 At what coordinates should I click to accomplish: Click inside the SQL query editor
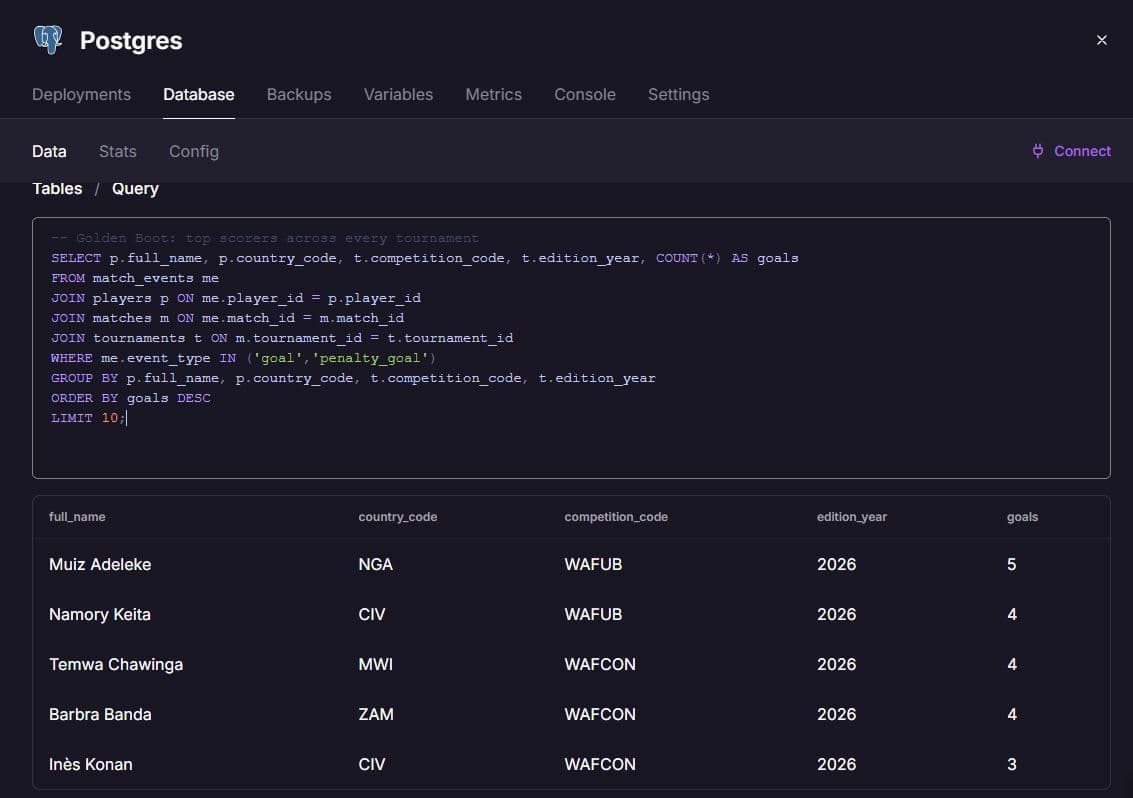571,348
